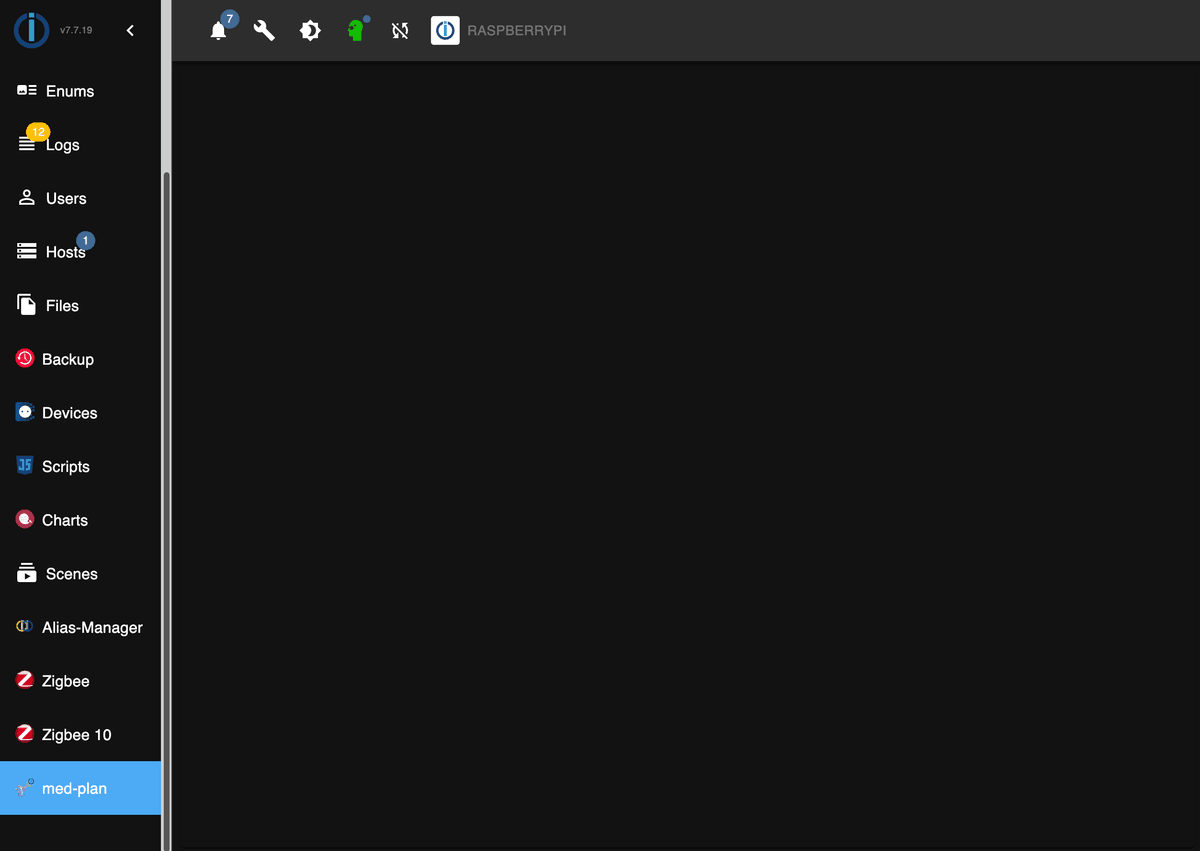Open the Hosts page showing 1 badge

coord(63,252)
